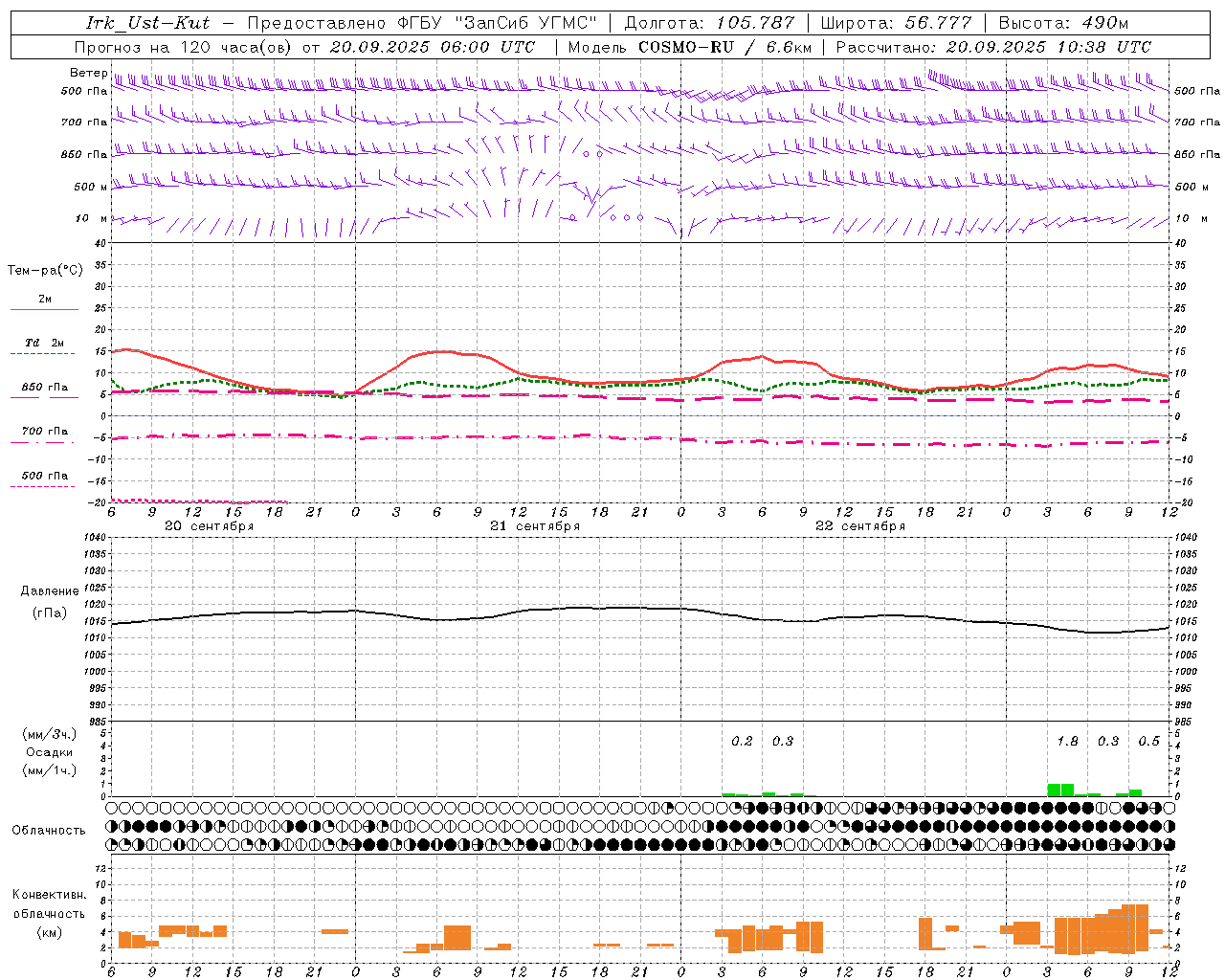1225x980 pixels.
Task: Click the 2м temperature legend entry
Action: pyautogui.click(x=45, y=300)
